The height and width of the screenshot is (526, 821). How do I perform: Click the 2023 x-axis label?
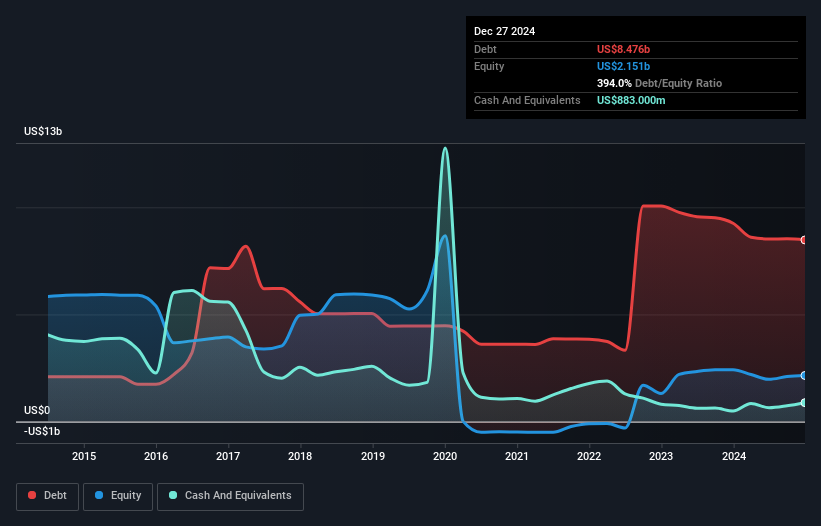point(661,456)
